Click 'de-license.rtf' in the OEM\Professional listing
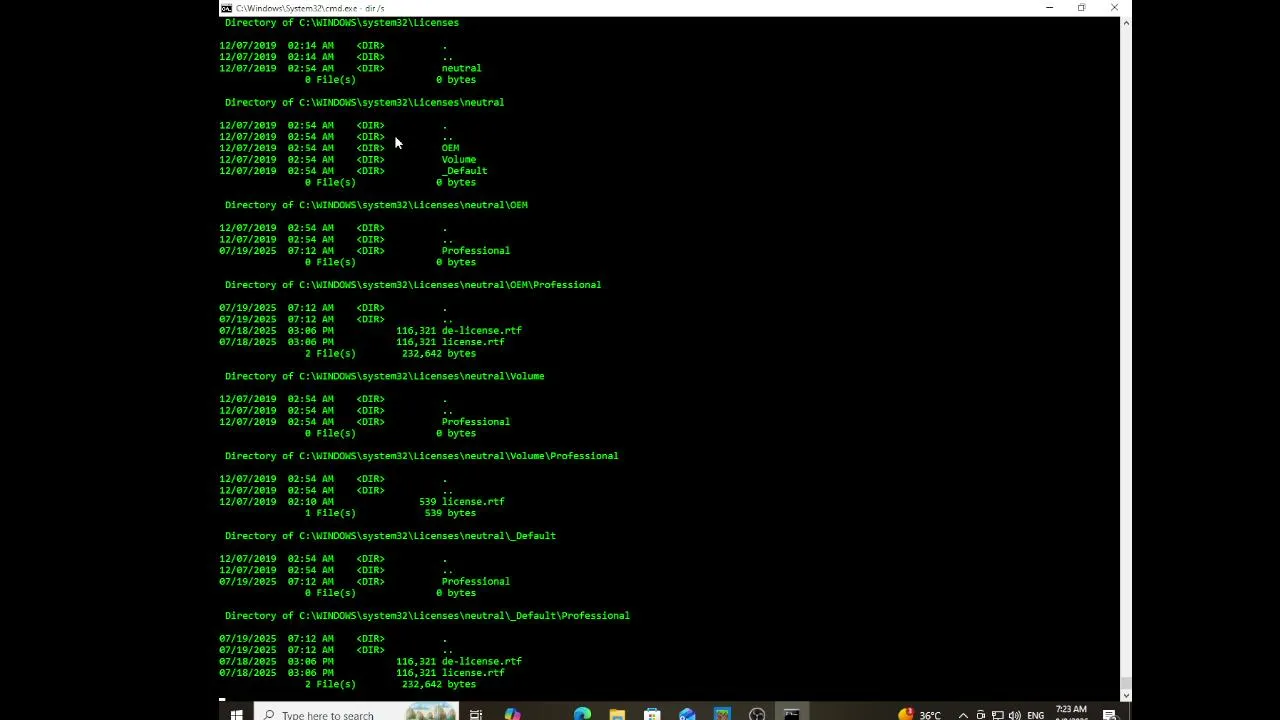 tap(481, 331)
